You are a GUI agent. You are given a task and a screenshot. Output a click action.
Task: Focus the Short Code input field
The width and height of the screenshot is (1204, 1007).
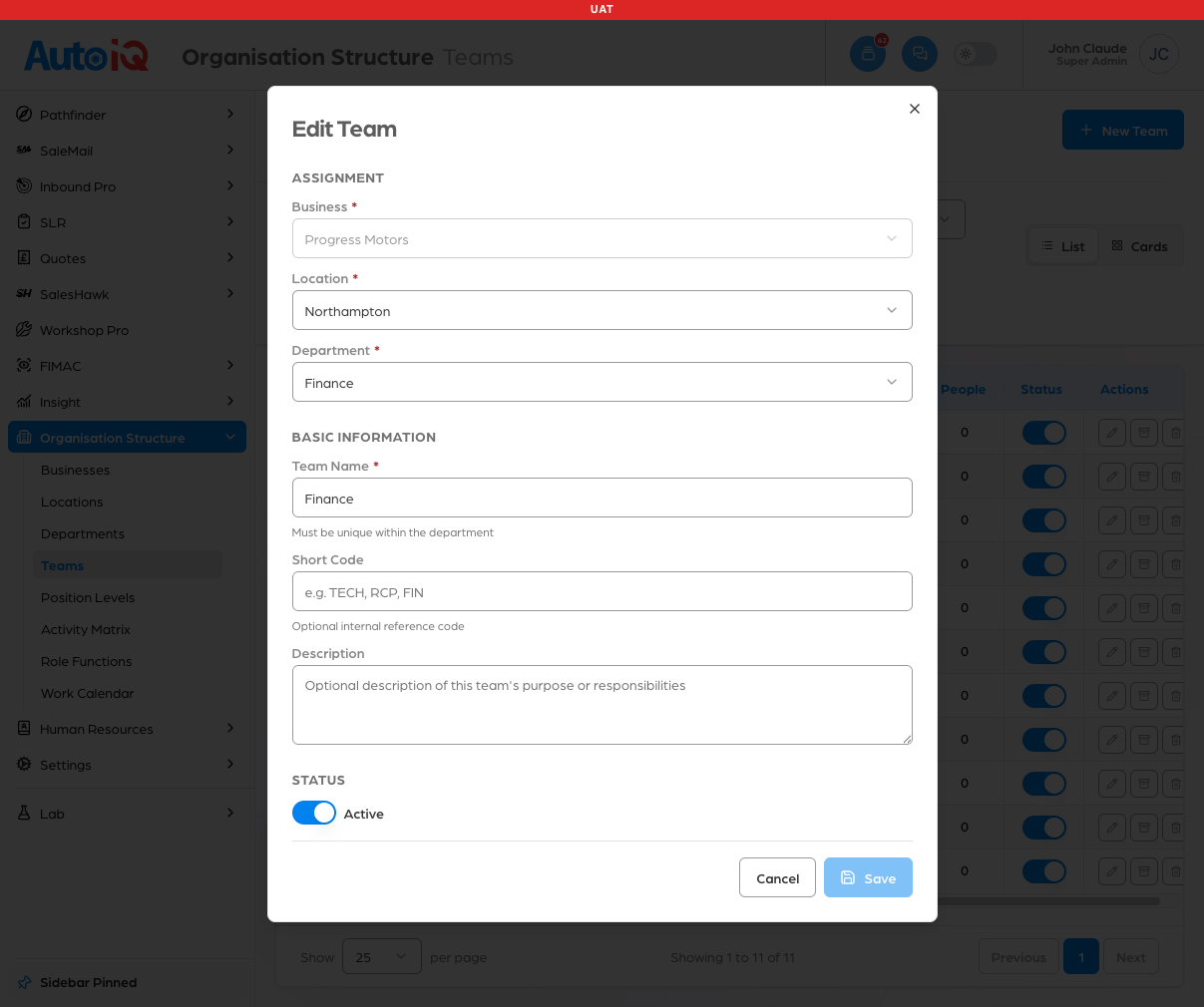[602, 591]
